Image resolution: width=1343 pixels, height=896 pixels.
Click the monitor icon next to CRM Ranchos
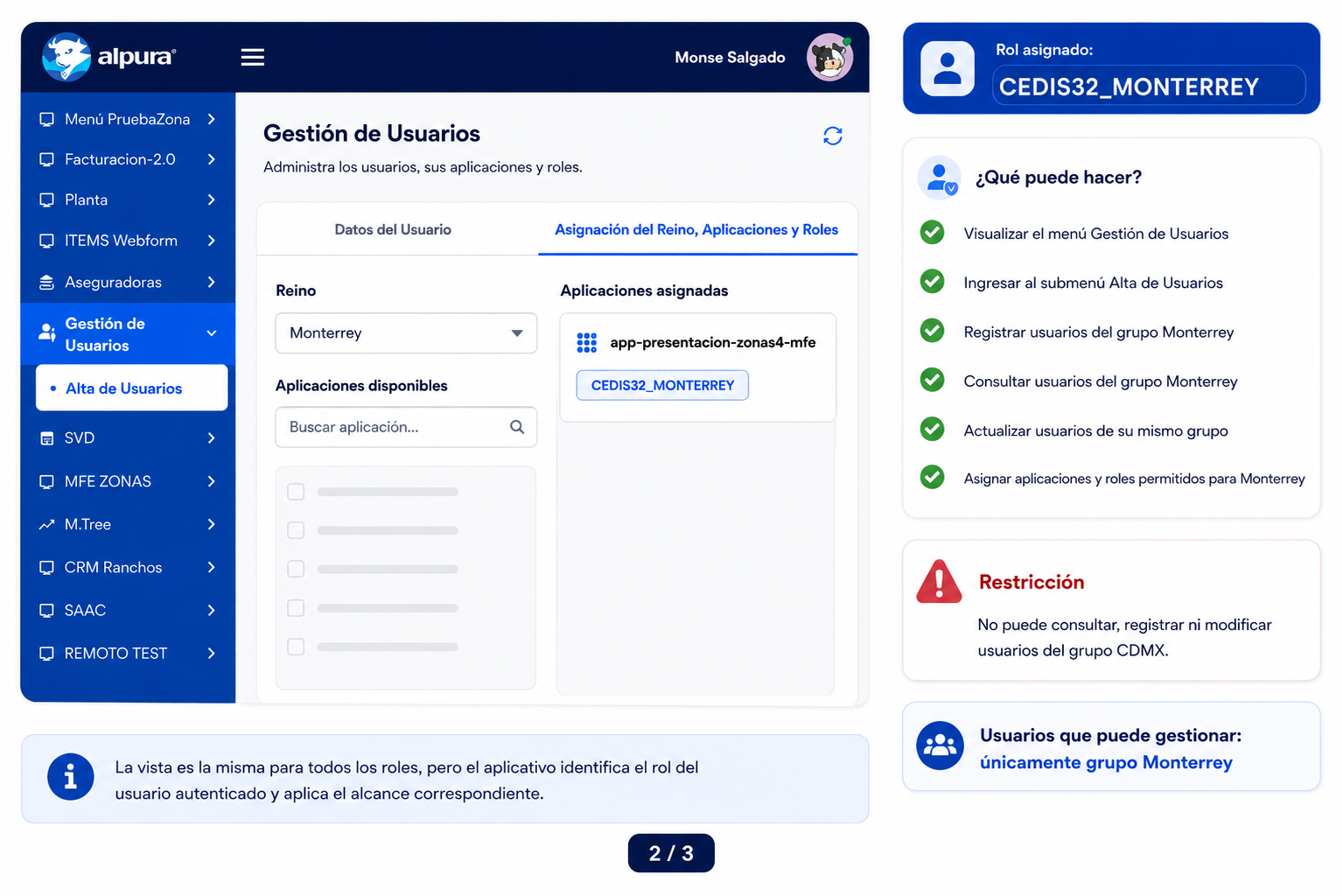tap(47, 568)
